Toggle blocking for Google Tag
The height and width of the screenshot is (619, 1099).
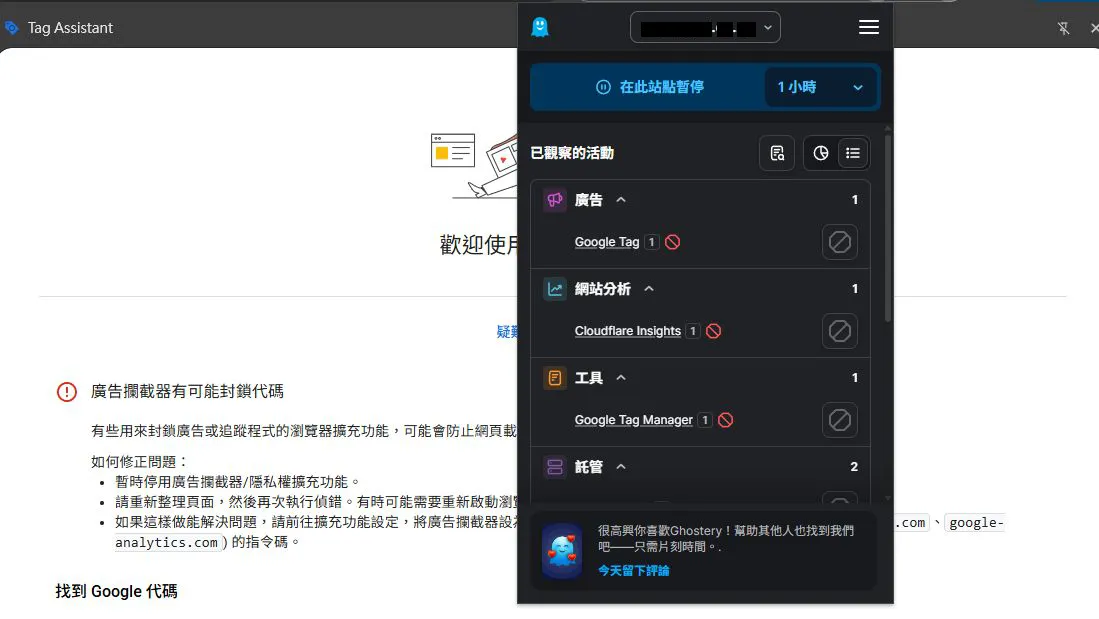click(x=839, y=242)
